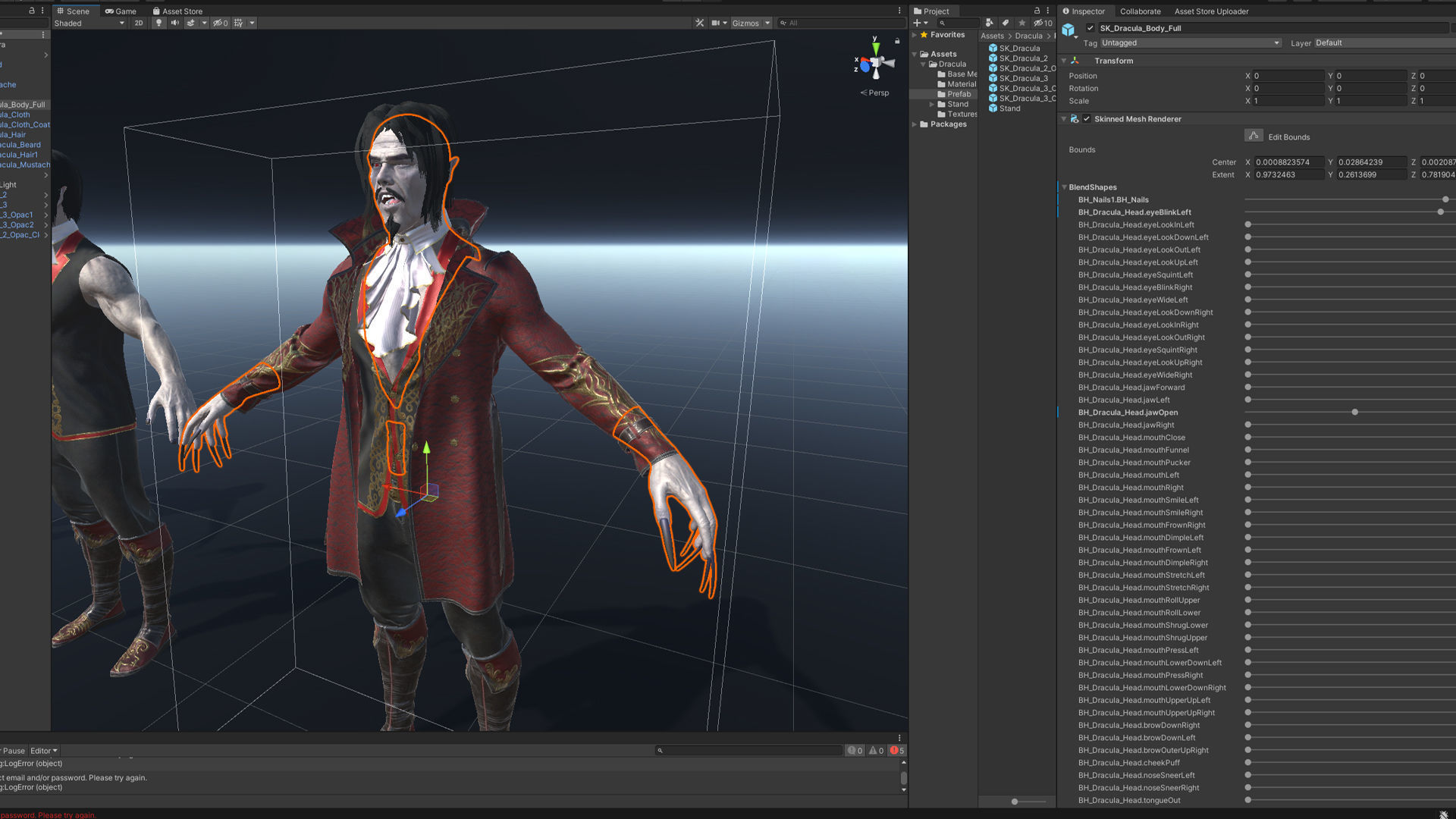
Task: Click the scene visibility eye icon in Project toolbar
Action: coord(1040,23)
